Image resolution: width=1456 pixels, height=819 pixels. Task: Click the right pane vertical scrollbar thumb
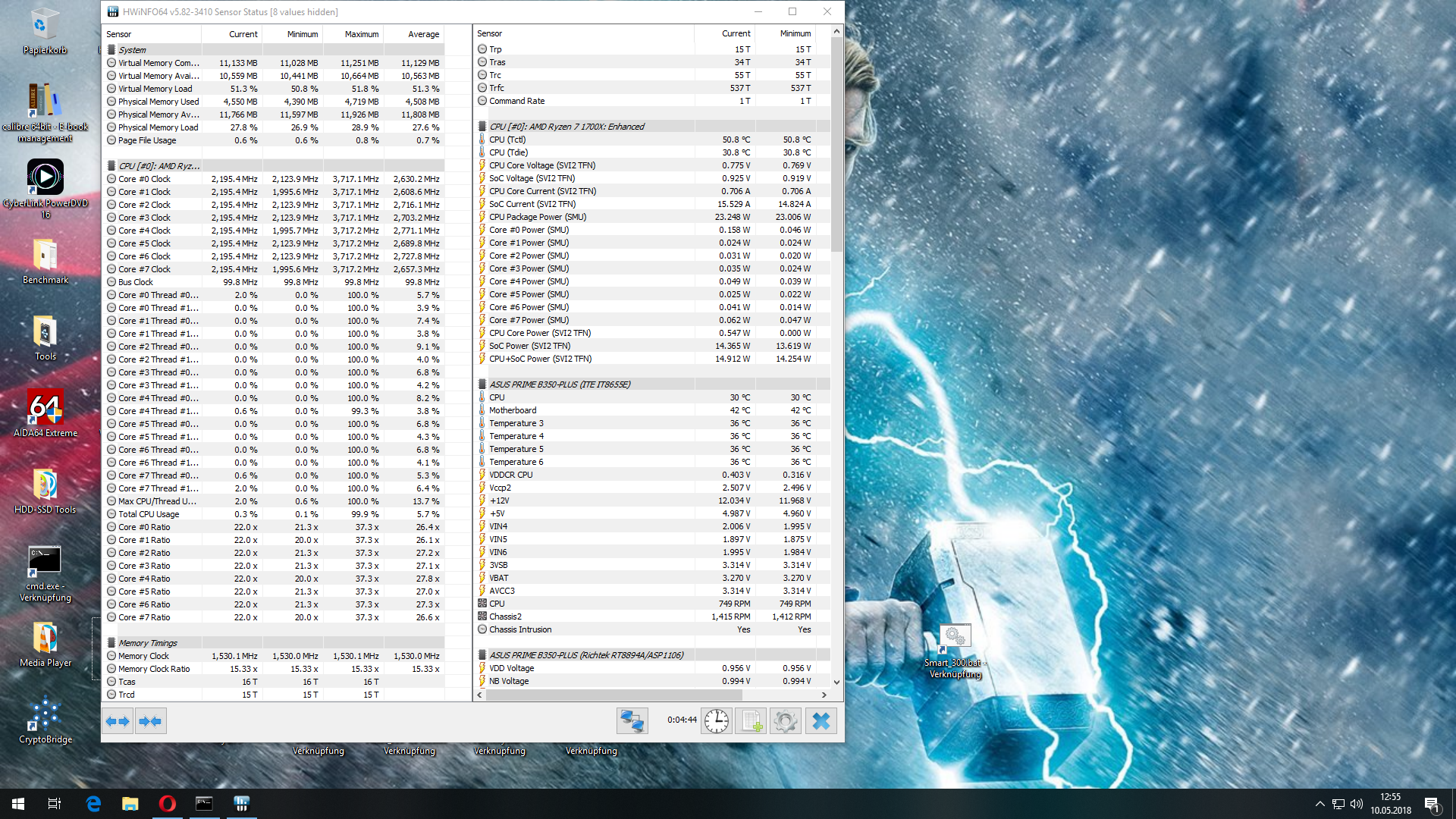836,144
